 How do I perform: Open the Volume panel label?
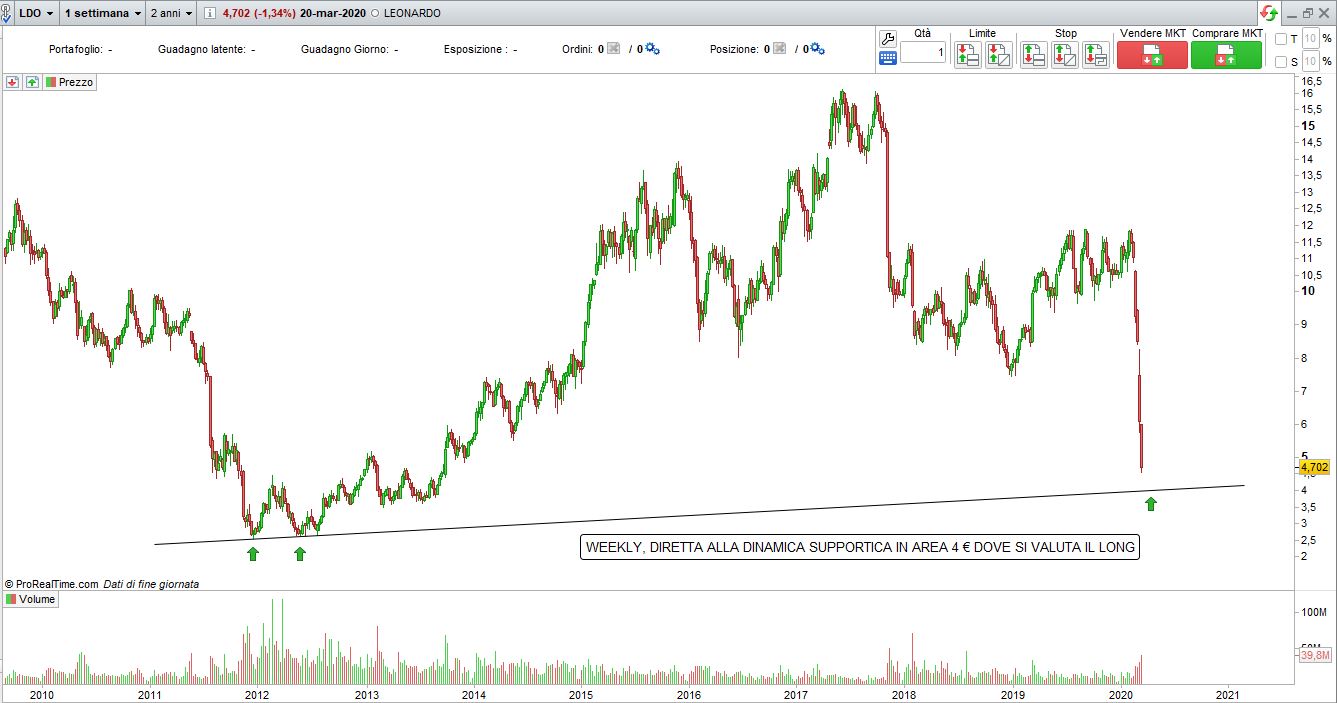pyautogui.click(x=31, y=600)
